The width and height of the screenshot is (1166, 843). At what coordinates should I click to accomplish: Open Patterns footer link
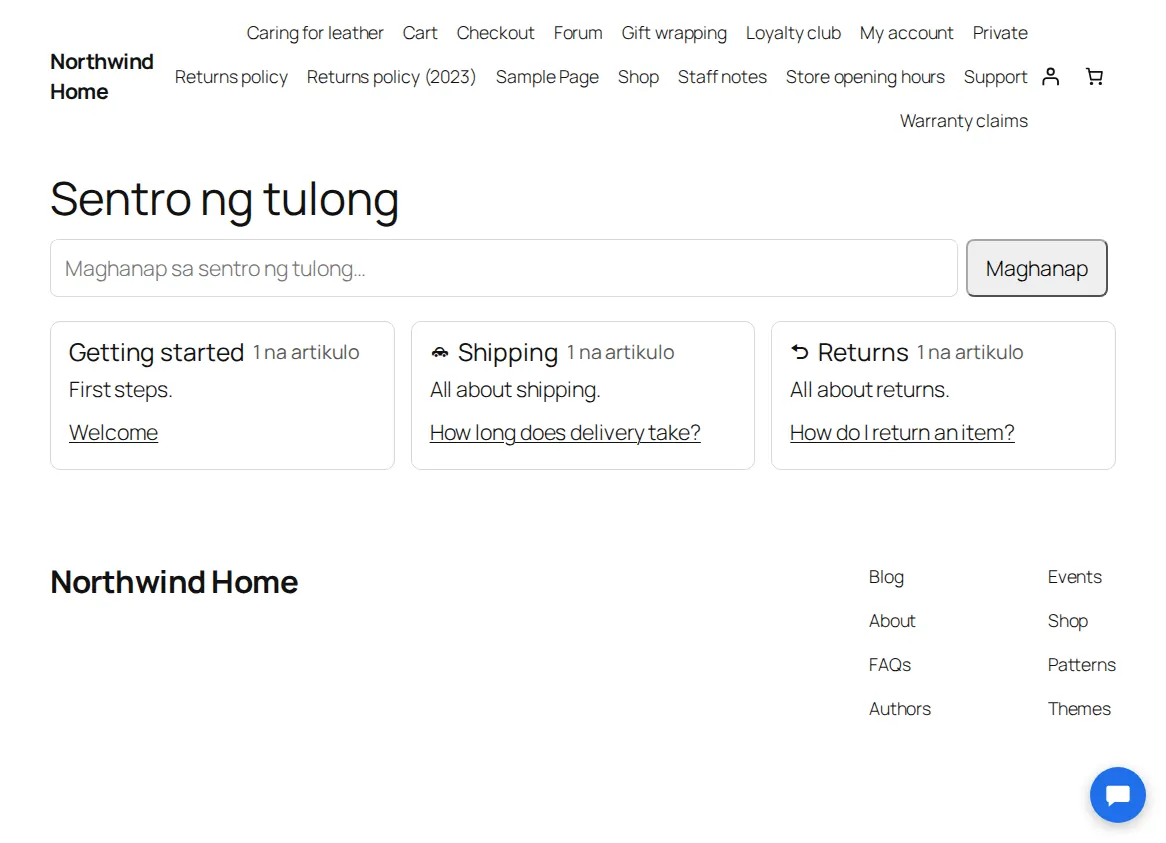pyautogui.click(x=1081, y=665)
